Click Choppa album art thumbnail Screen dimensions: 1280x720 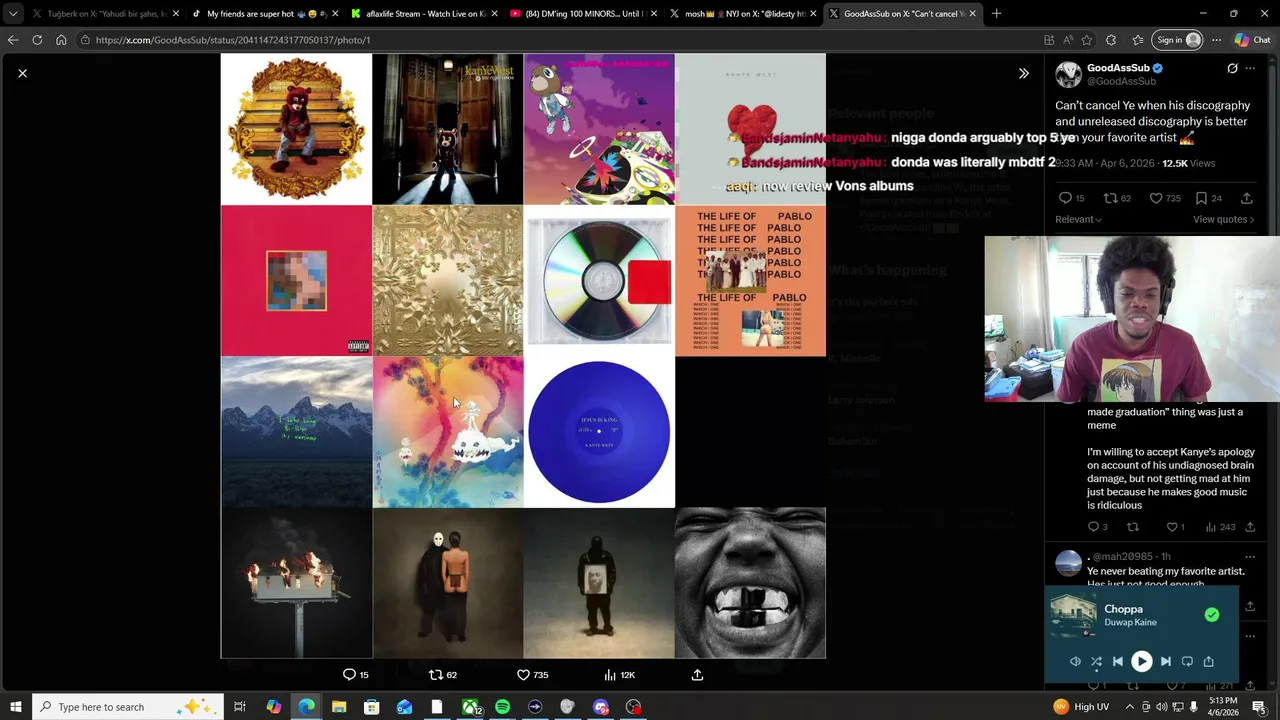(1072, 616)
